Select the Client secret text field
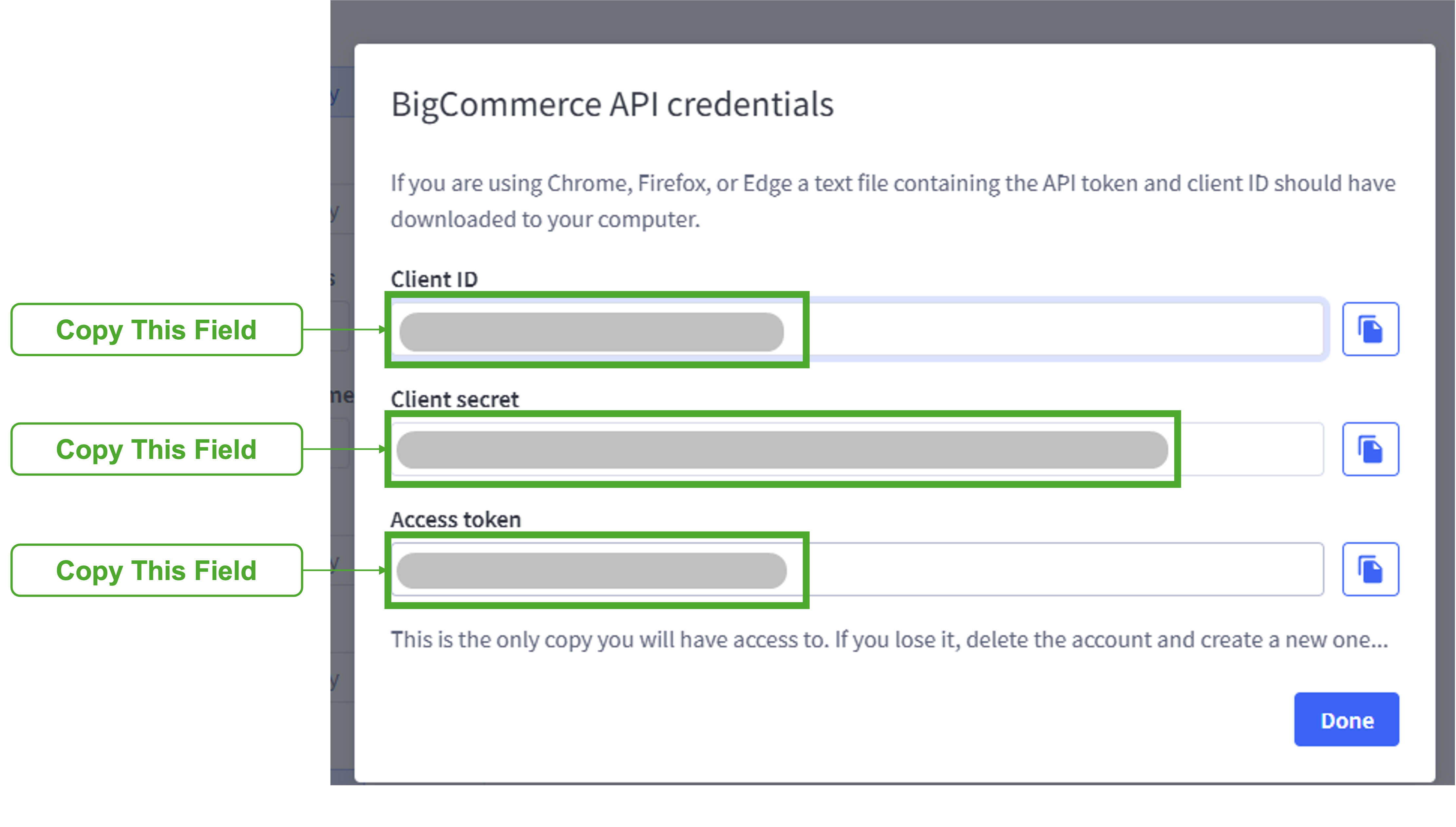 click(858, 449)
